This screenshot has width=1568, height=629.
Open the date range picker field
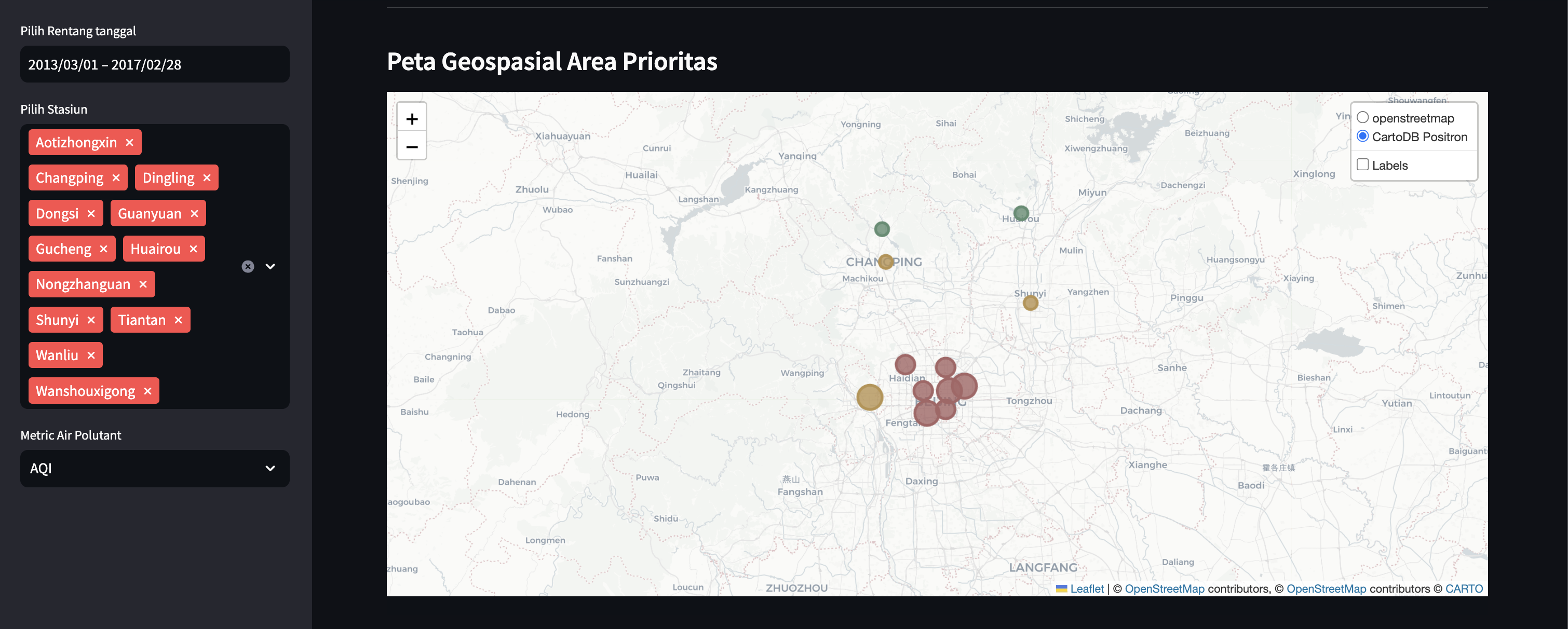pos(155,64)
